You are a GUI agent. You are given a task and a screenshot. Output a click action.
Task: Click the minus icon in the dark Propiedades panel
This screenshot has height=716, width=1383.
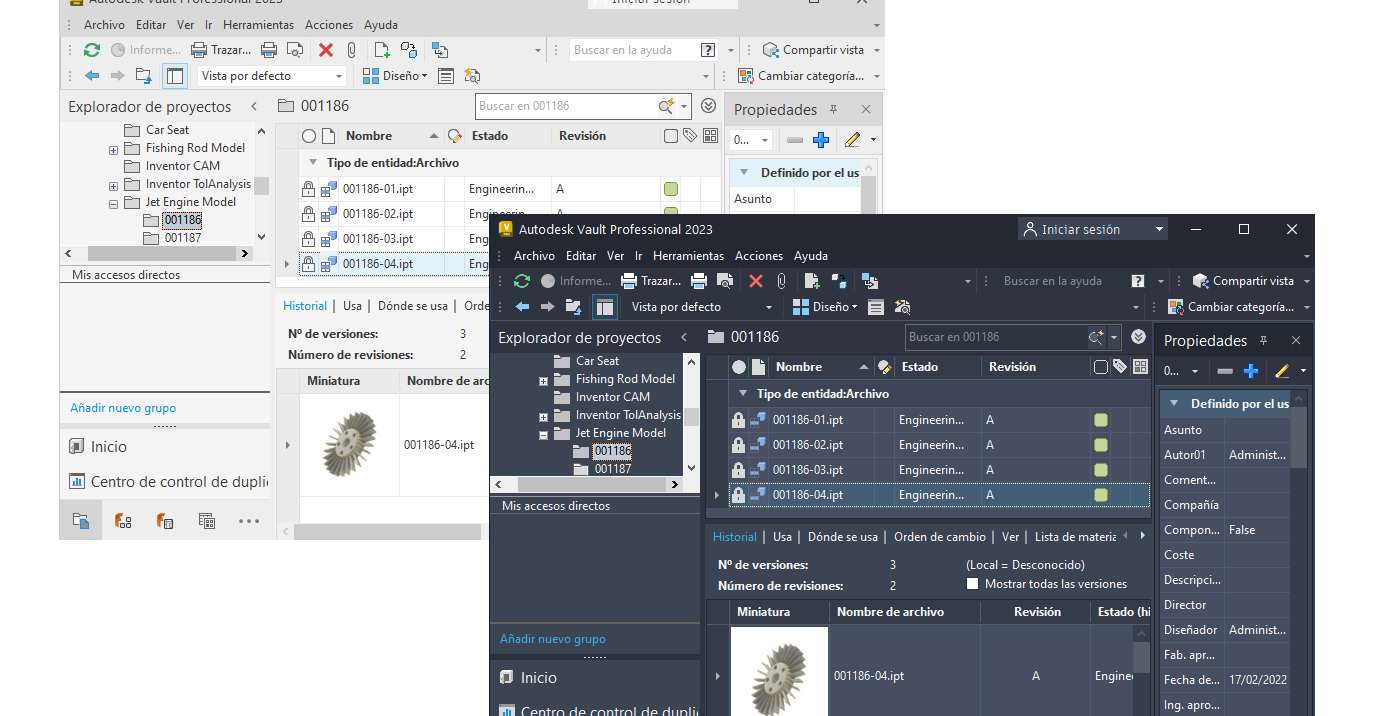click(x=1225, y=371)
